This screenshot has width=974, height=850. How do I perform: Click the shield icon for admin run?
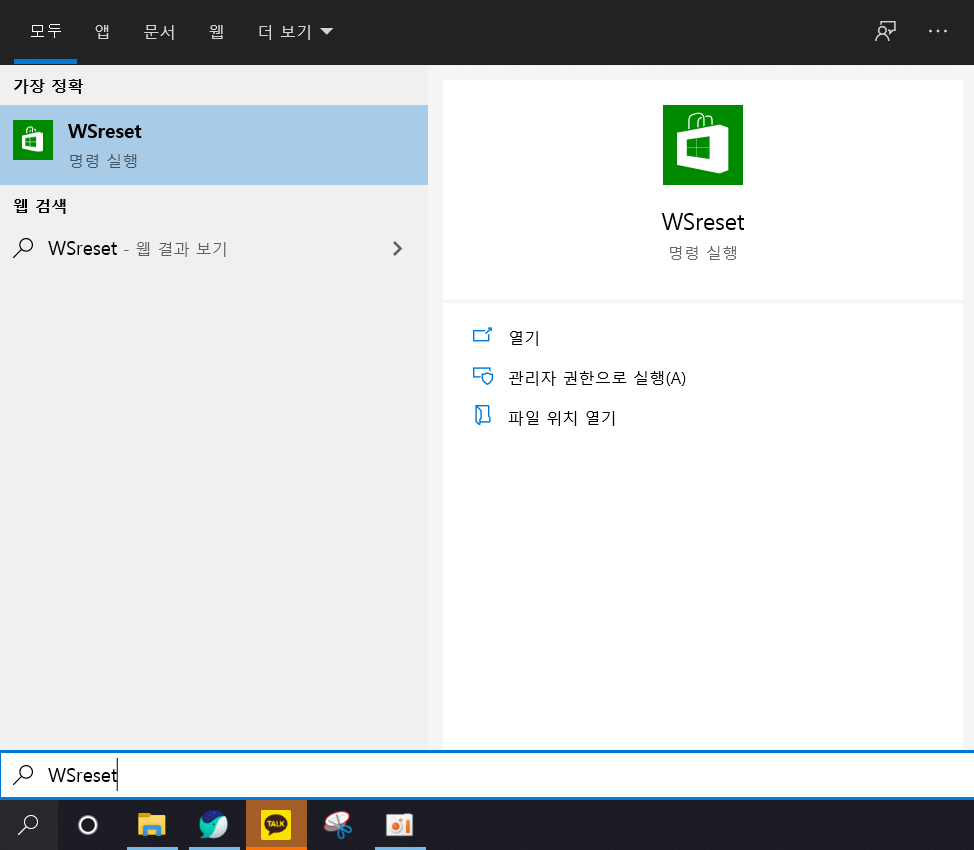(x=483, y=376)
